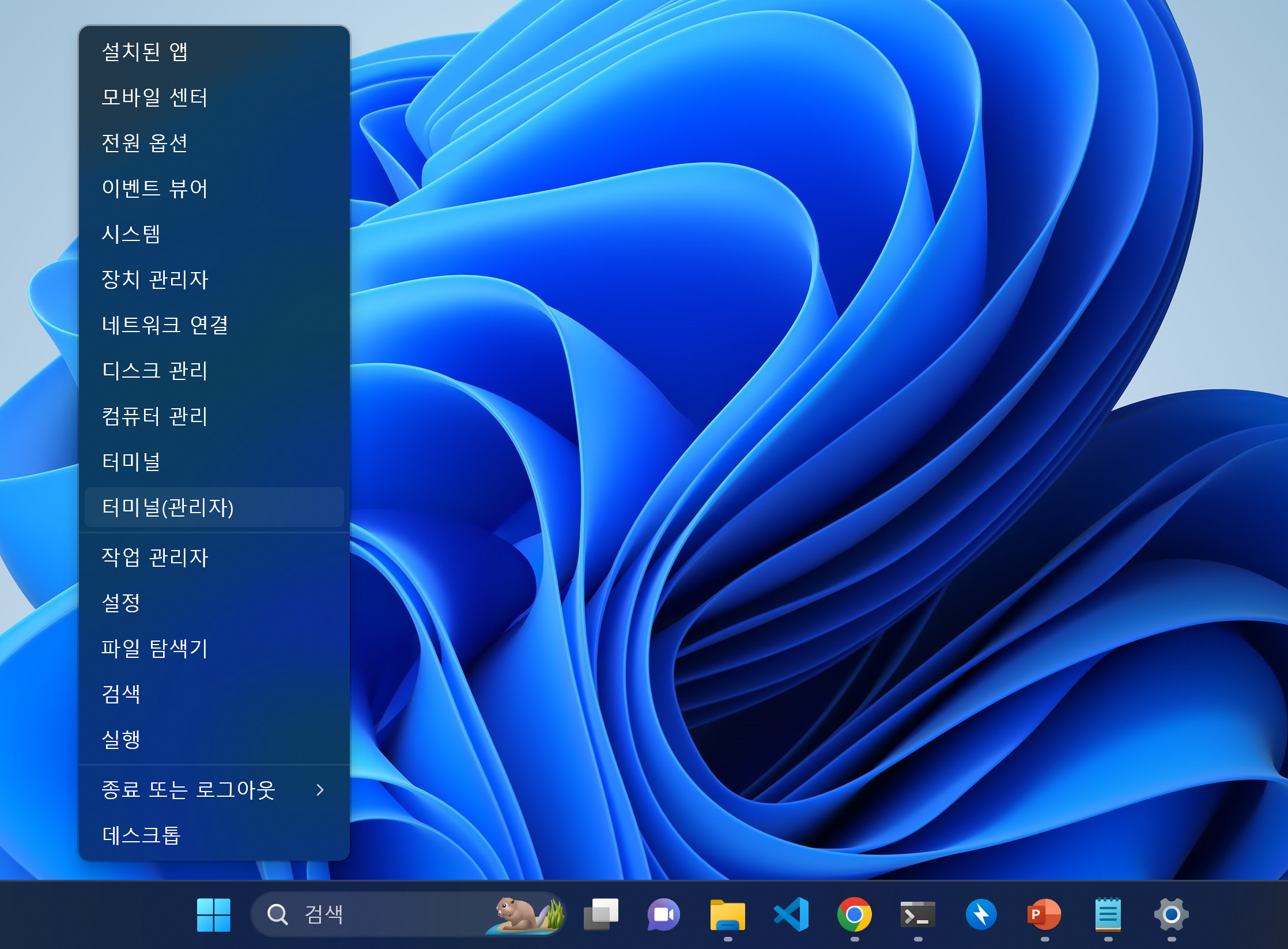
Task: Select 설치된 앱 from the menu
Action: pyautogui.click(x=214, y=51)
